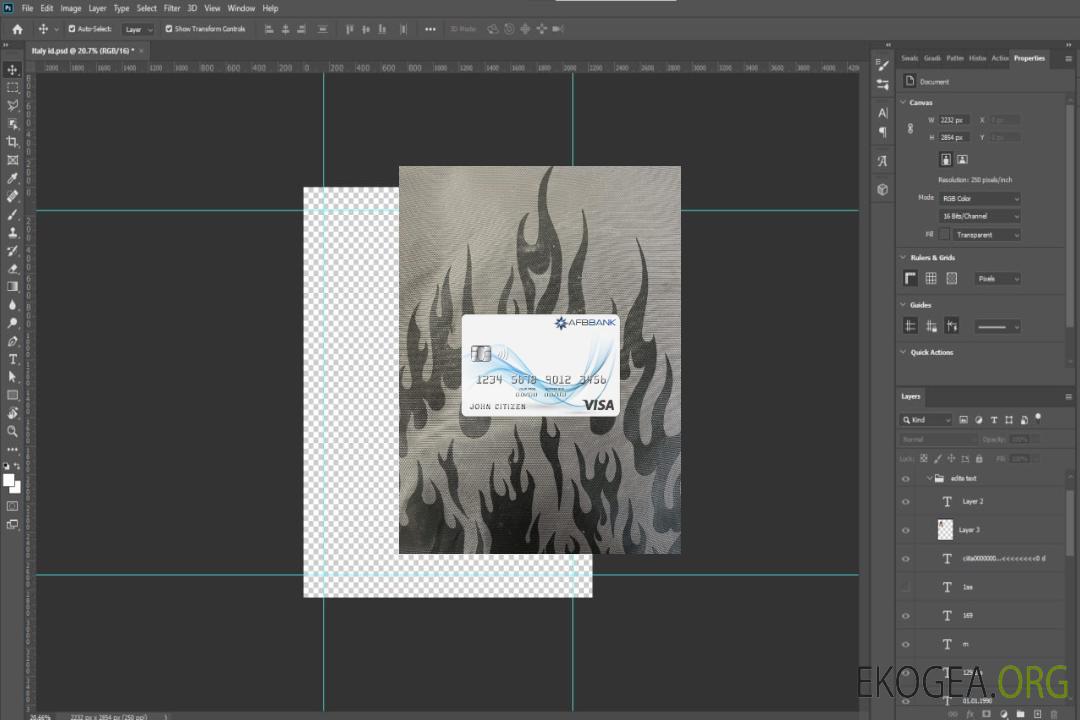
Task: Switch to the Properties tab
Action: pyautogui.click(x=1029, y=58)
